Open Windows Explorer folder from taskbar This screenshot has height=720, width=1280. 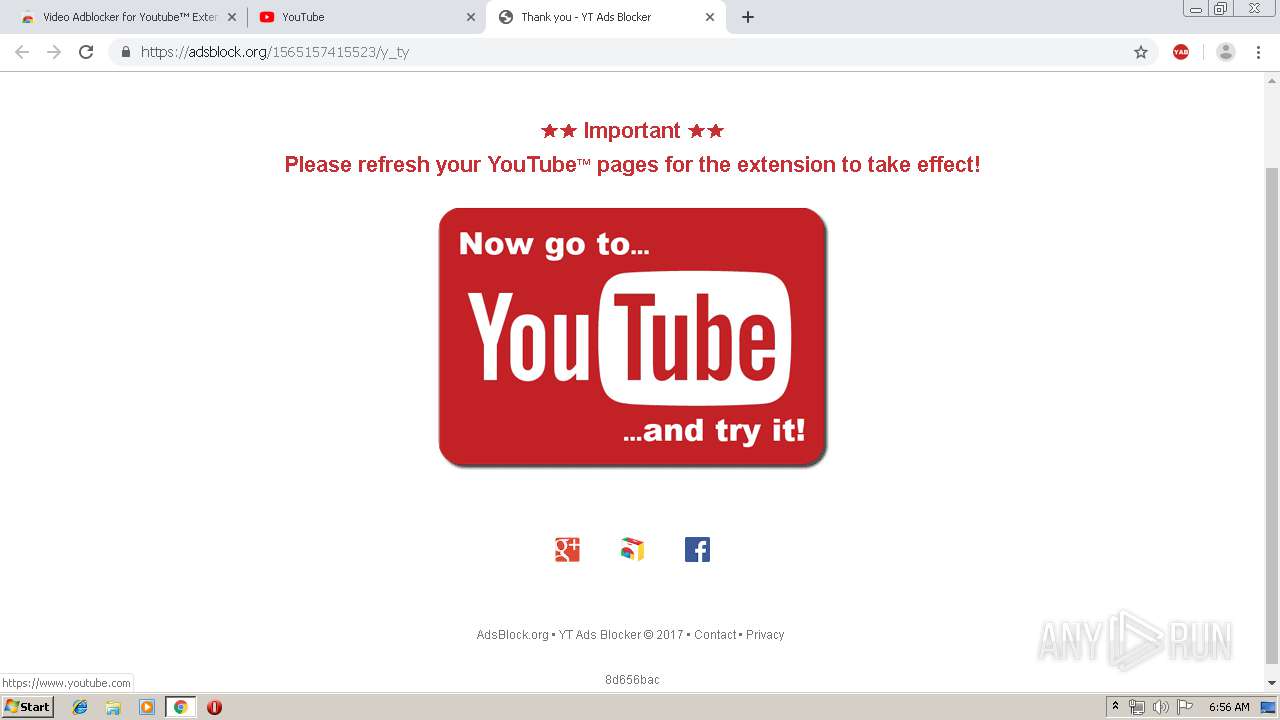[x=113, y=707]
